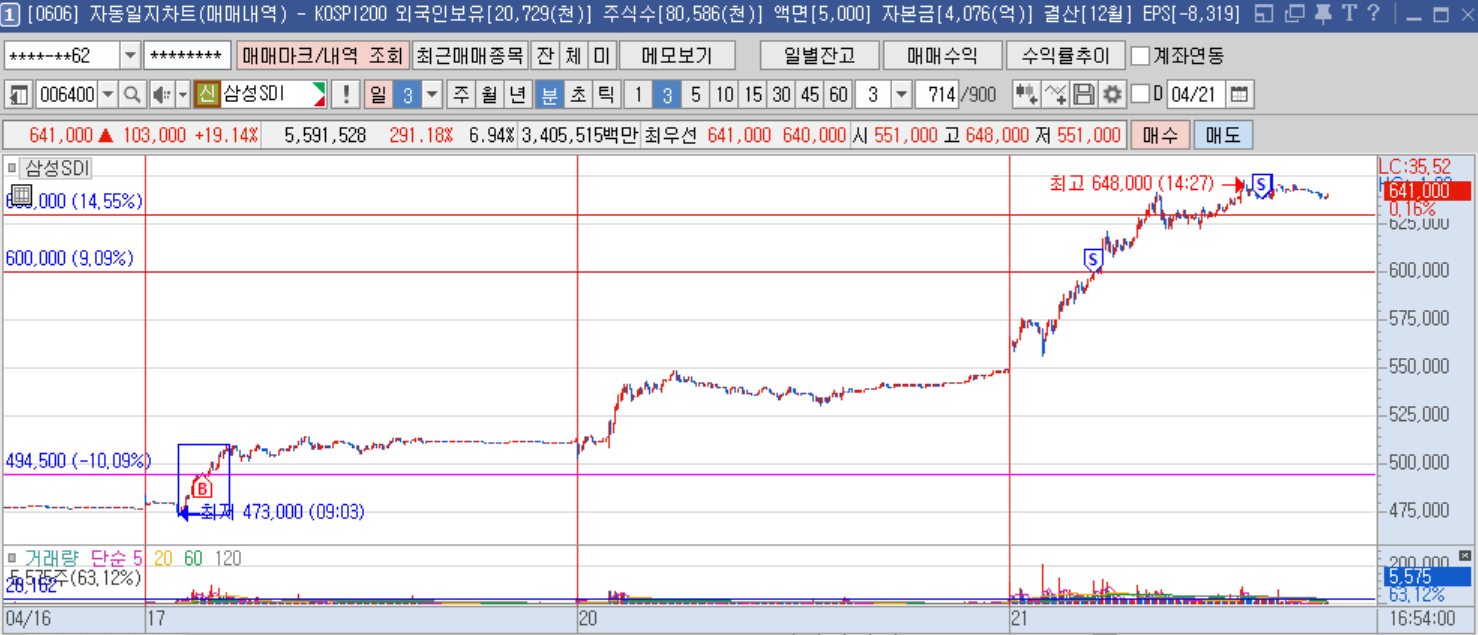Click the small expand icon in volume pane
The image size is (1478, 635).
[1466, 555]
